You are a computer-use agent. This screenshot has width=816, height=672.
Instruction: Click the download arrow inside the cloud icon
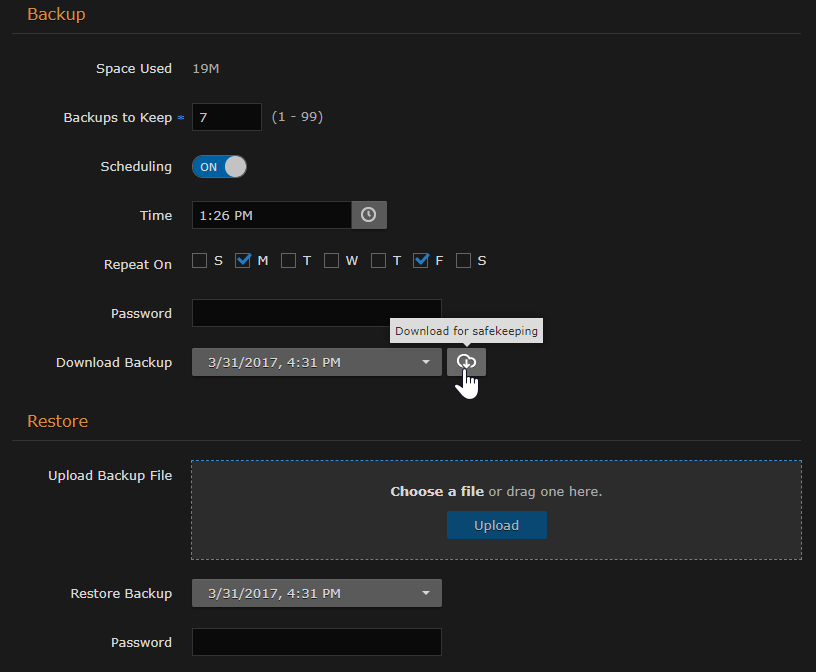[x=466, y=362]
